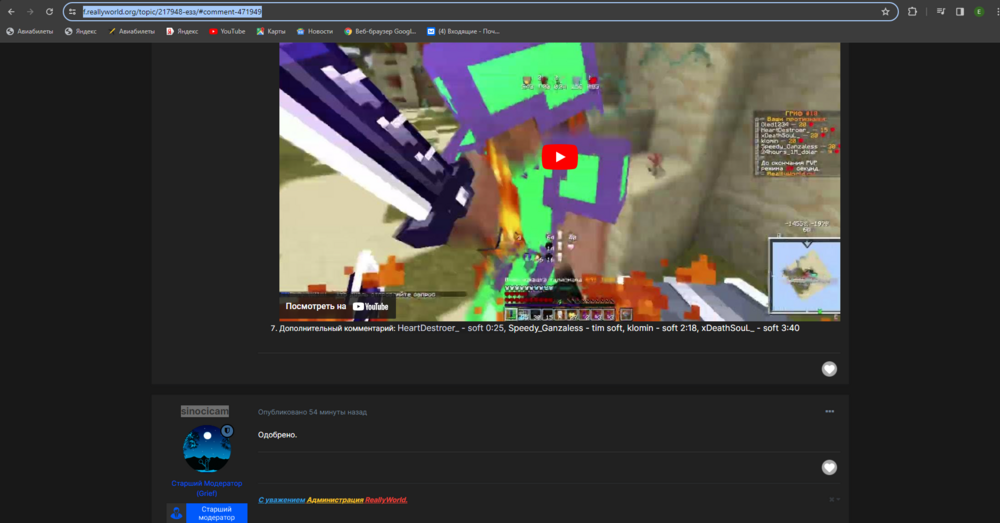Open the green E profile avatar
Viewport: 1000px width, 523px height.
[x=979, y=11]
